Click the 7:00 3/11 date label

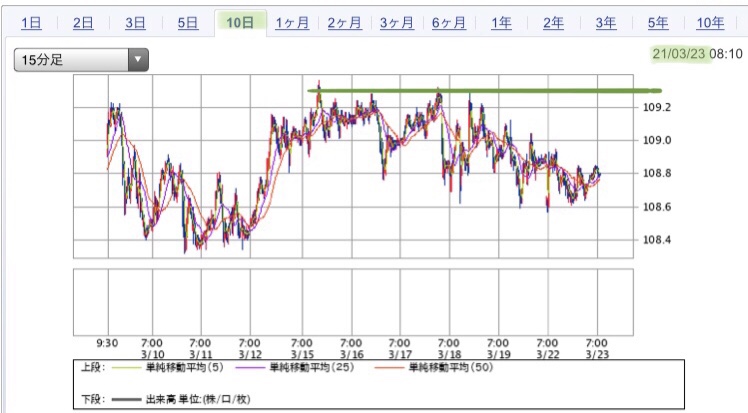(200, 349)
